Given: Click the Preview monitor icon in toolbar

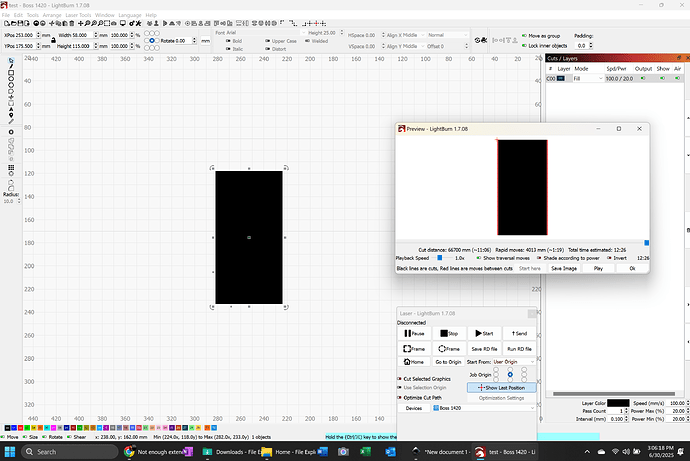Looking at the screenshot, I should (x=123, y=23).
